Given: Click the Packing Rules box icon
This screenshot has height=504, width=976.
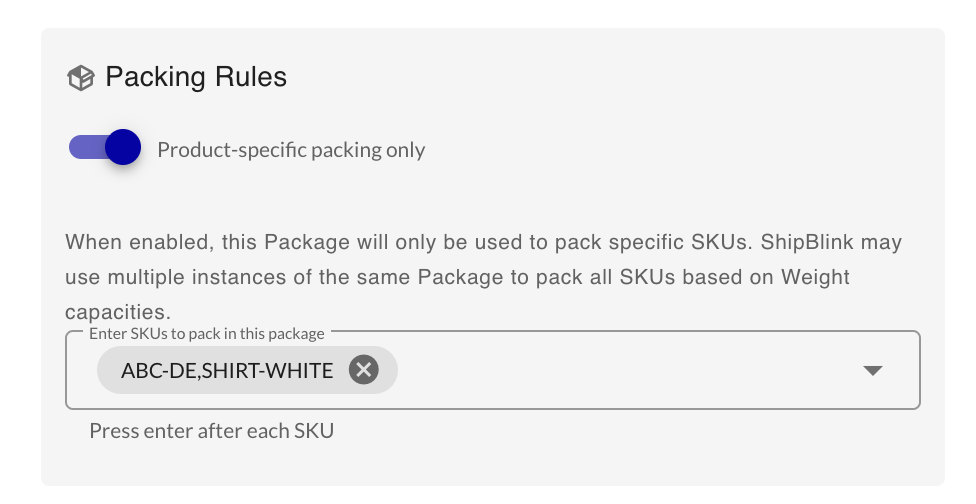Looking at the screenshot, I should pos(80,78).
